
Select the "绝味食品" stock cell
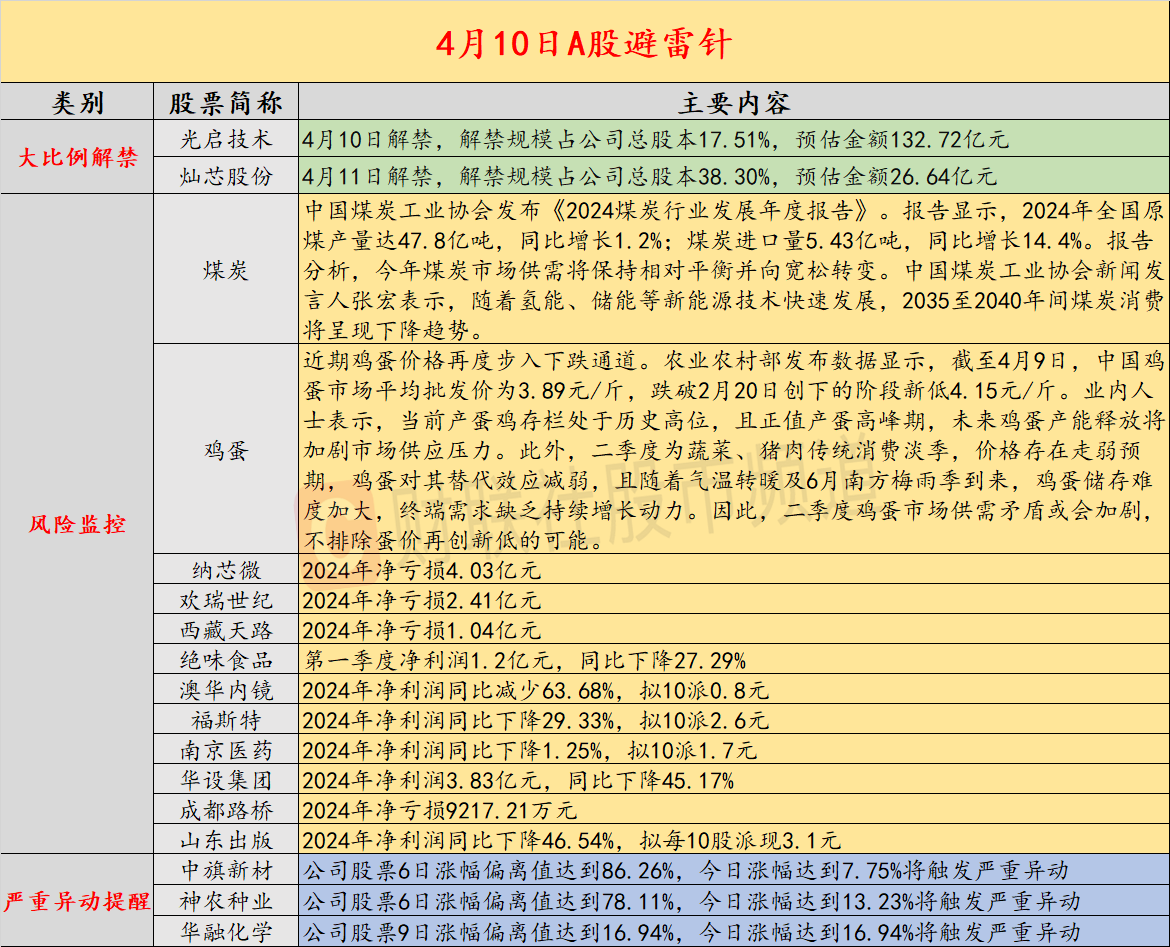(226, 660)
